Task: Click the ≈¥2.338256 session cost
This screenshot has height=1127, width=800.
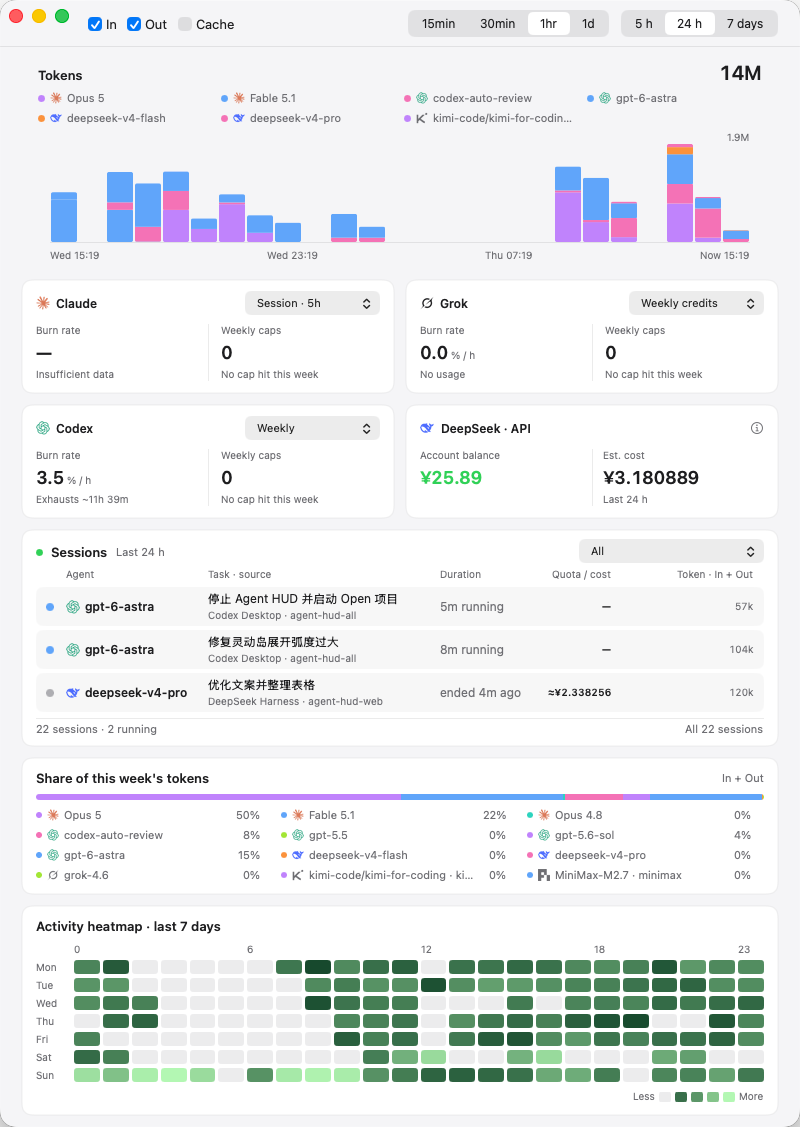Action: pos(579,693)
